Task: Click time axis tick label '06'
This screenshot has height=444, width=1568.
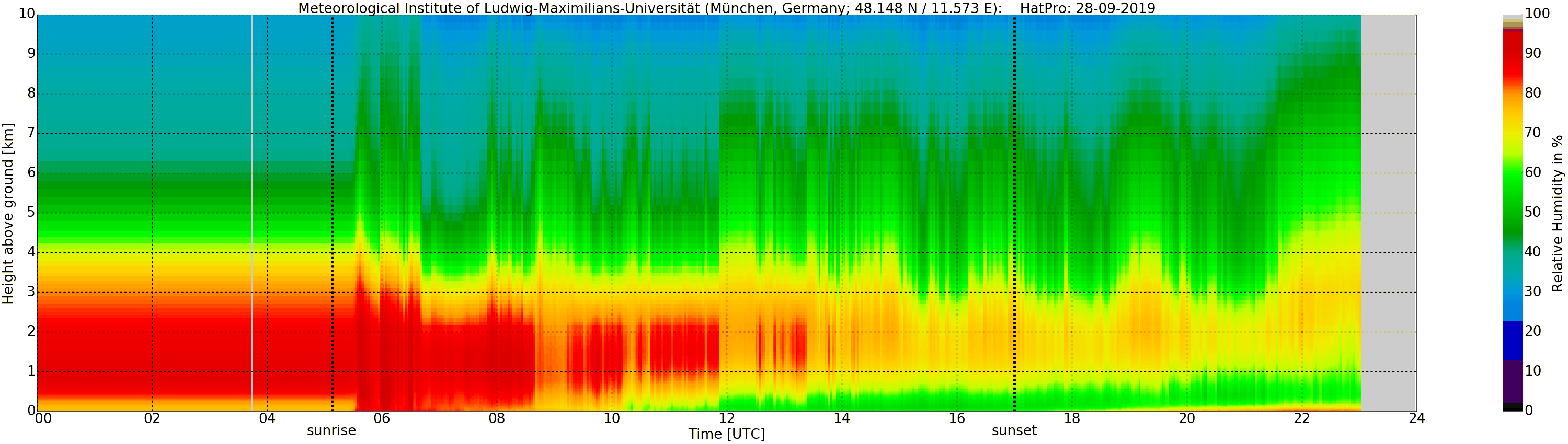Action: tap(382, 418)
